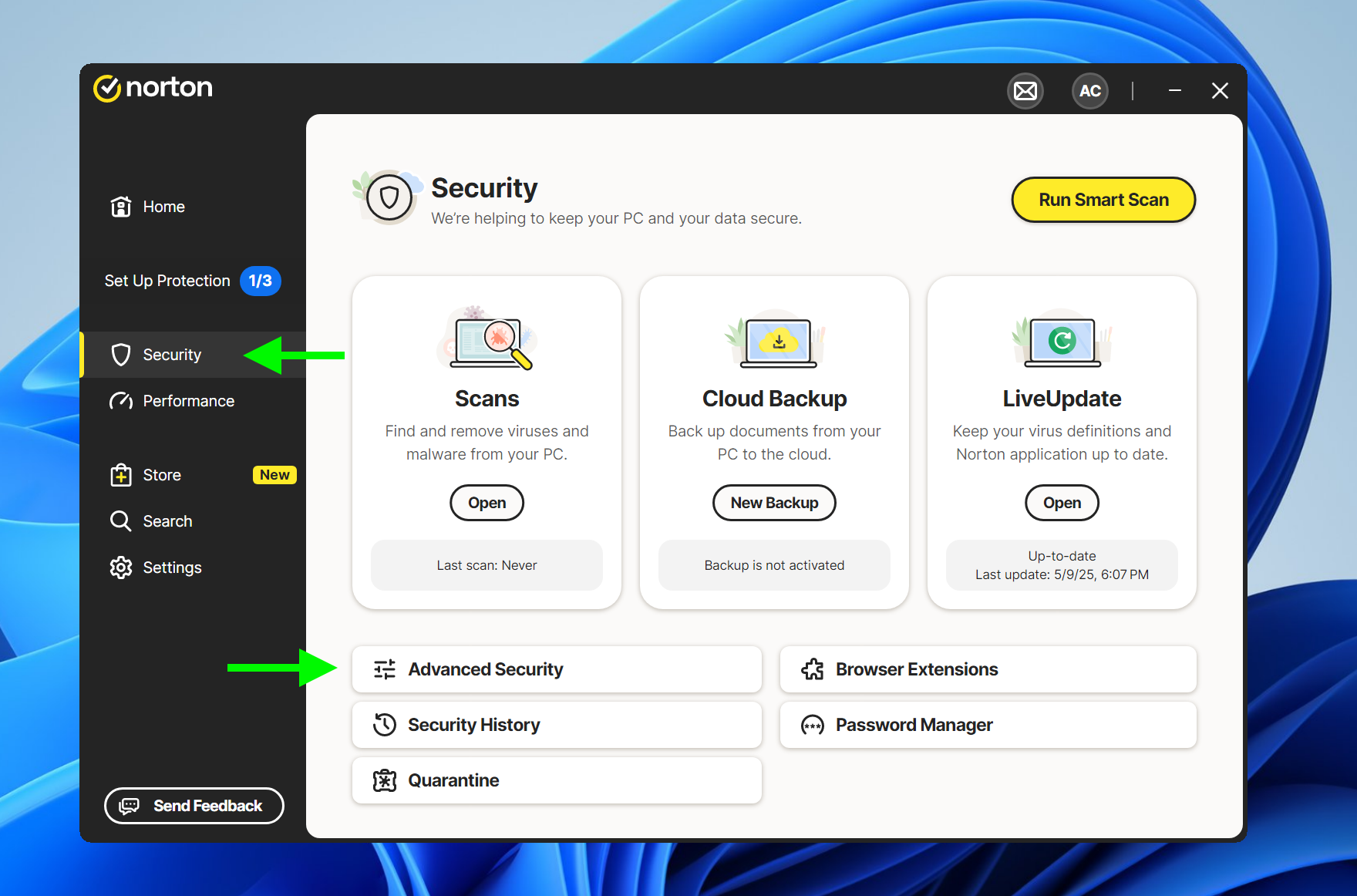
Task: Open Search from sidebar
Action: coord(193,521)
